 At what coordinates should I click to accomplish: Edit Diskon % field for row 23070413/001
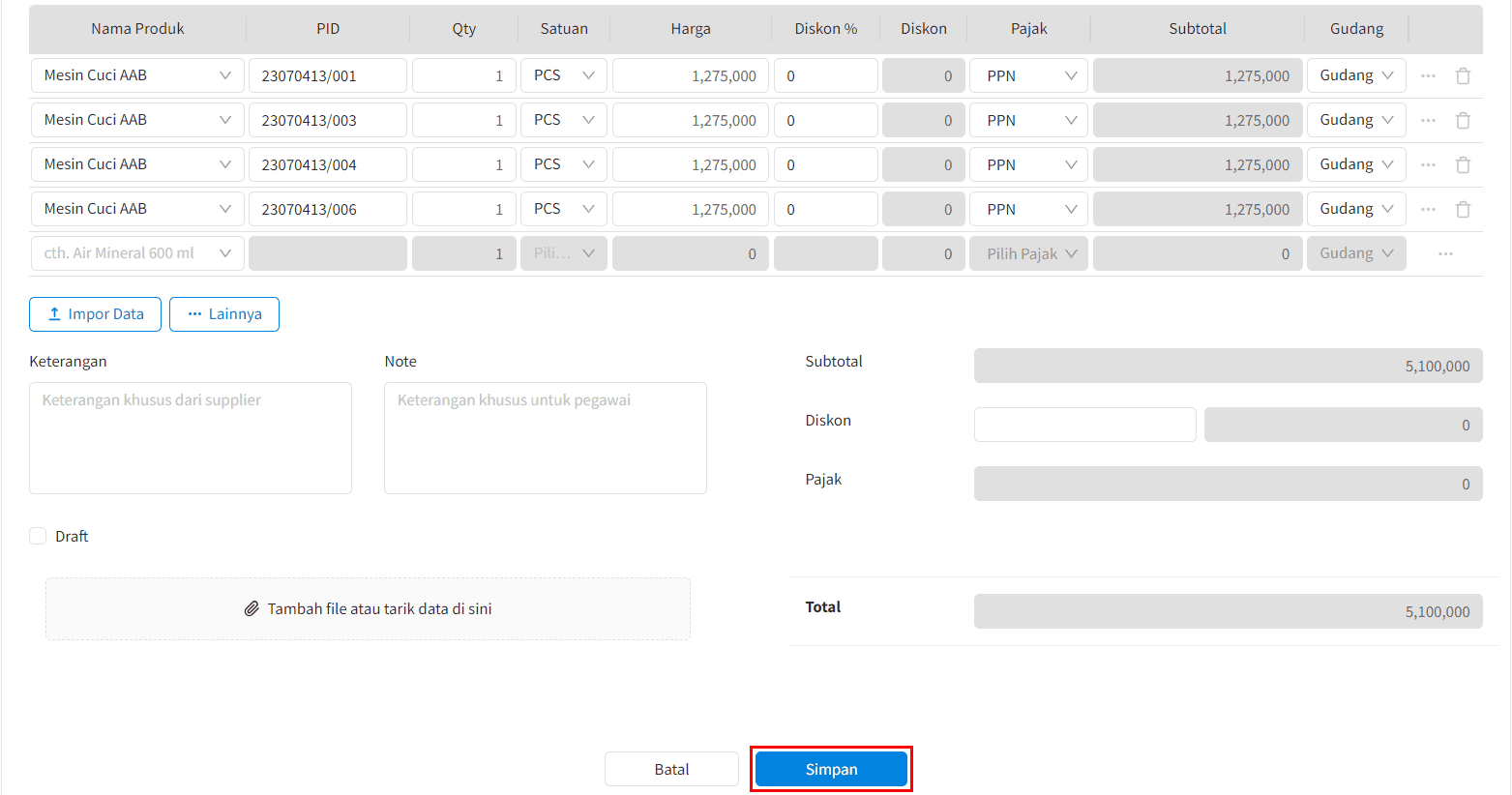[x=826, y=75]
